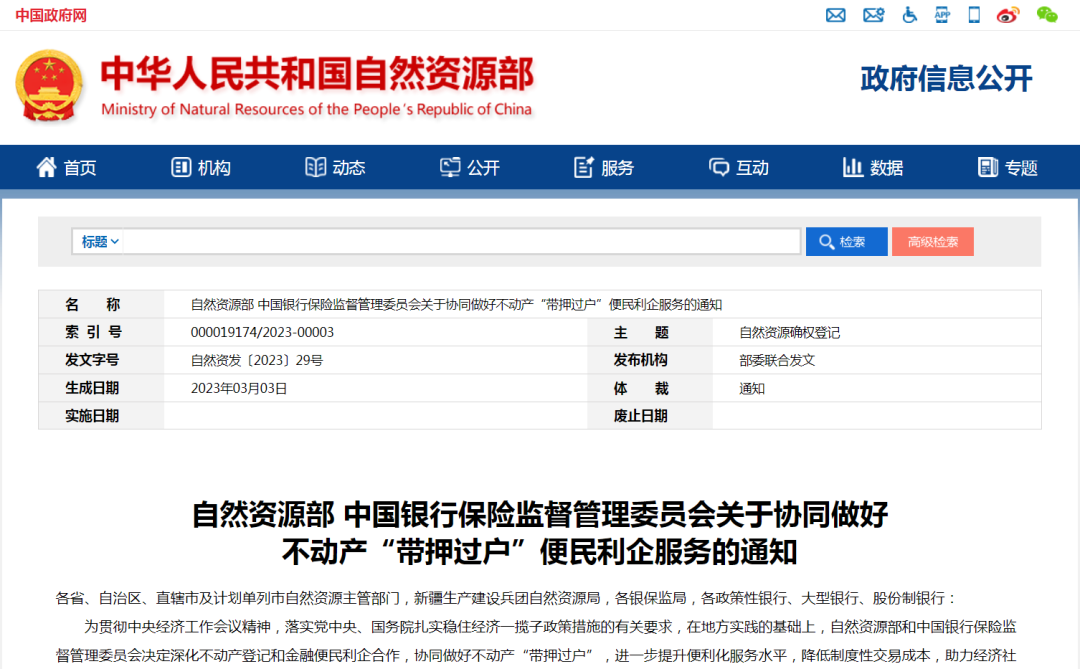This screenshot has width=1080, height=669.
Task: Visit the Weibo icon link
Action: point(1008,14)
